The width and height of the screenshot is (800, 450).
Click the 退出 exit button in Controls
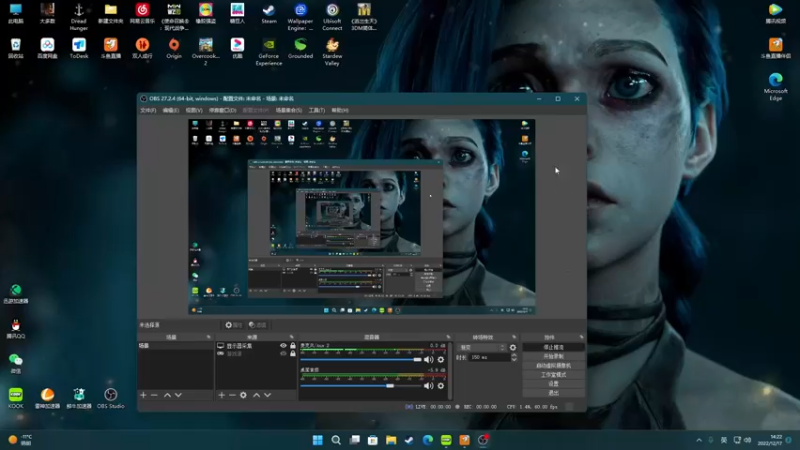[554, 393]
